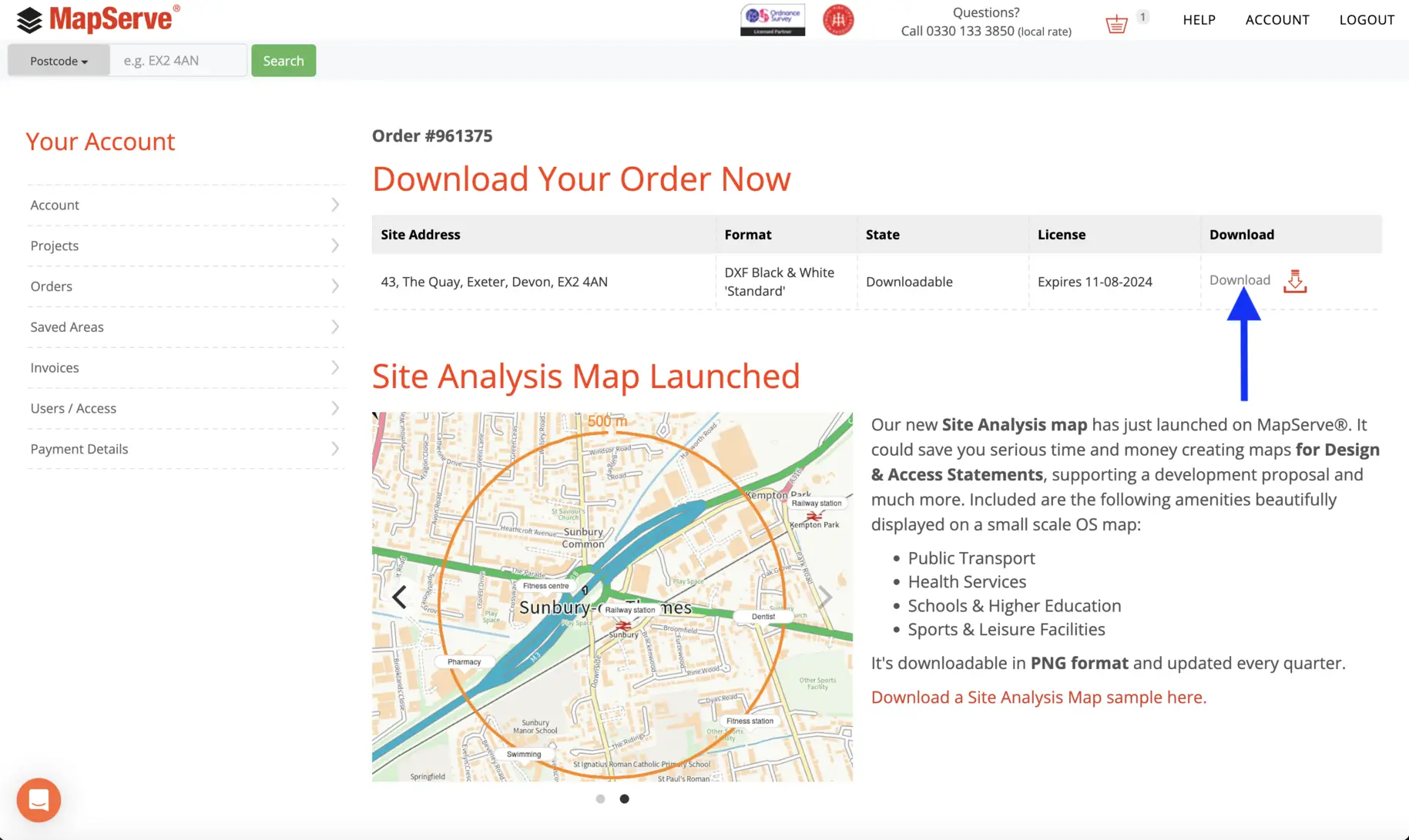Screen dimensions: 1409x840
Task: Click LOGOUT in the top bar
Action: [x=1367, y=20]
